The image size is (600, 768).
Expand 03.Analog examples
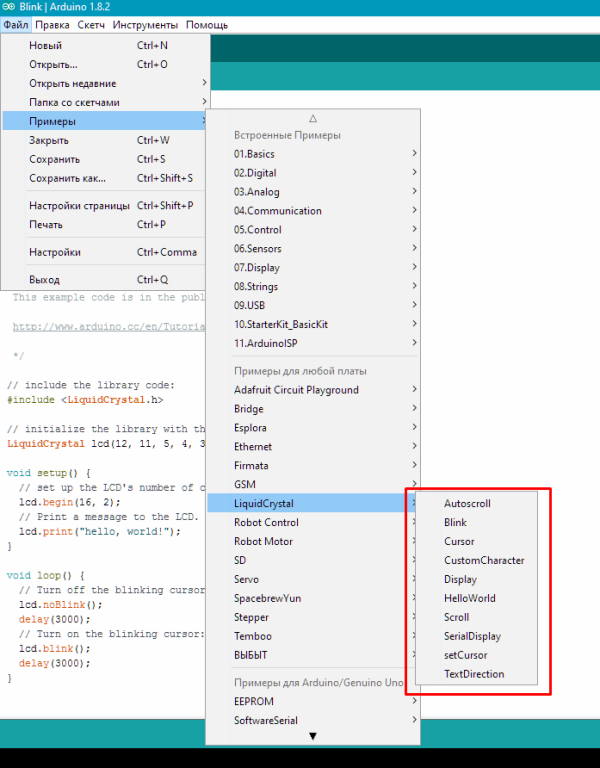[313, 192]
